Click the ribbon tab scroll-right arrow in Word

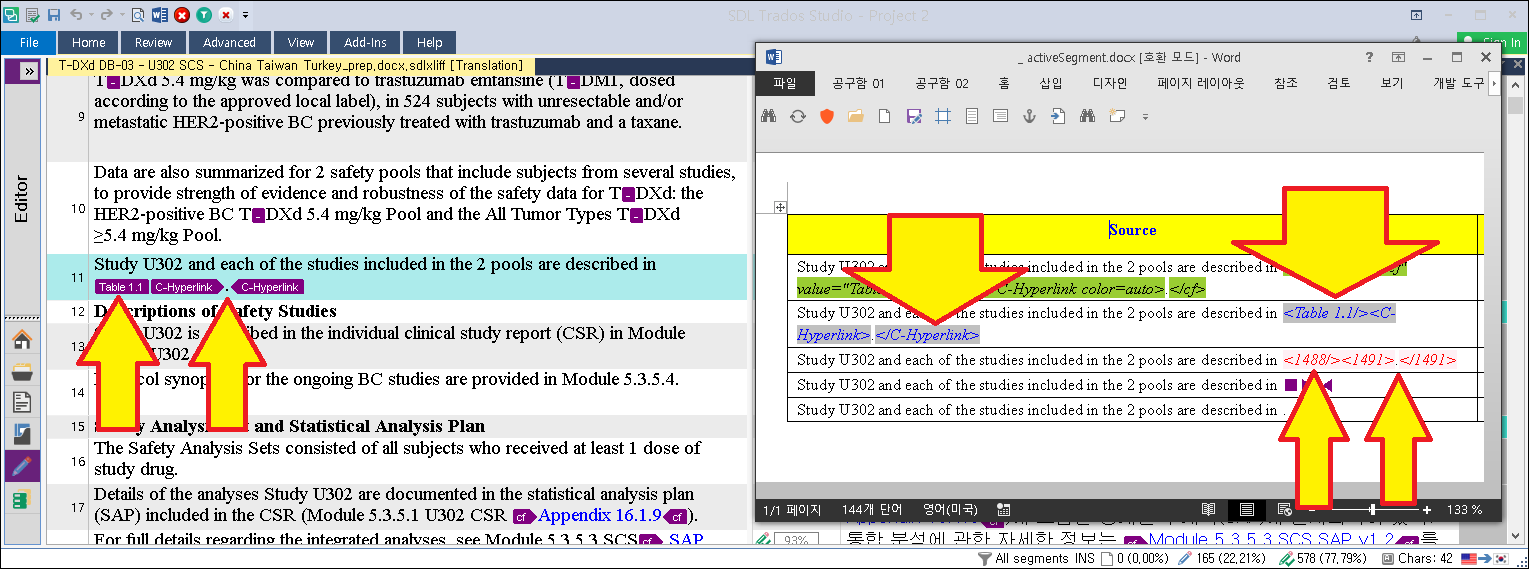click(x=1494, y=84)
